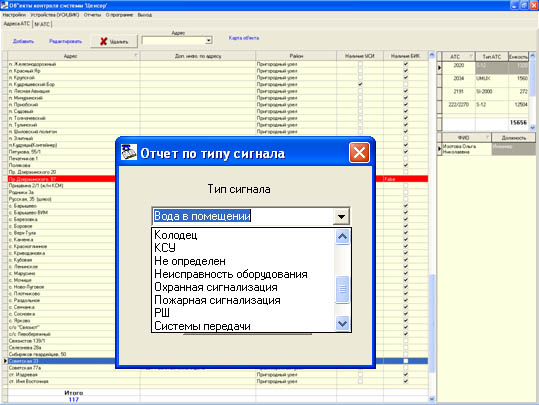Click the main table vertical scrollbar thumb
Viewport: 539px width, 405px height.
[x=432, y=323]
